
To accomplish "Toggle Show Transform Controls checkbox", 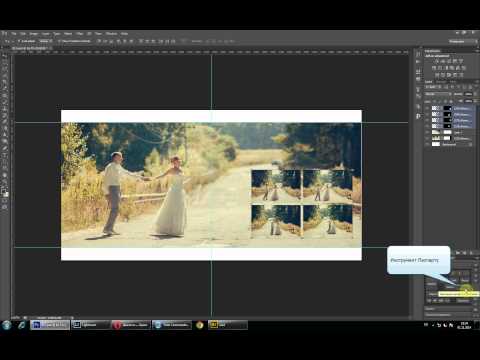I will (59, 41).
